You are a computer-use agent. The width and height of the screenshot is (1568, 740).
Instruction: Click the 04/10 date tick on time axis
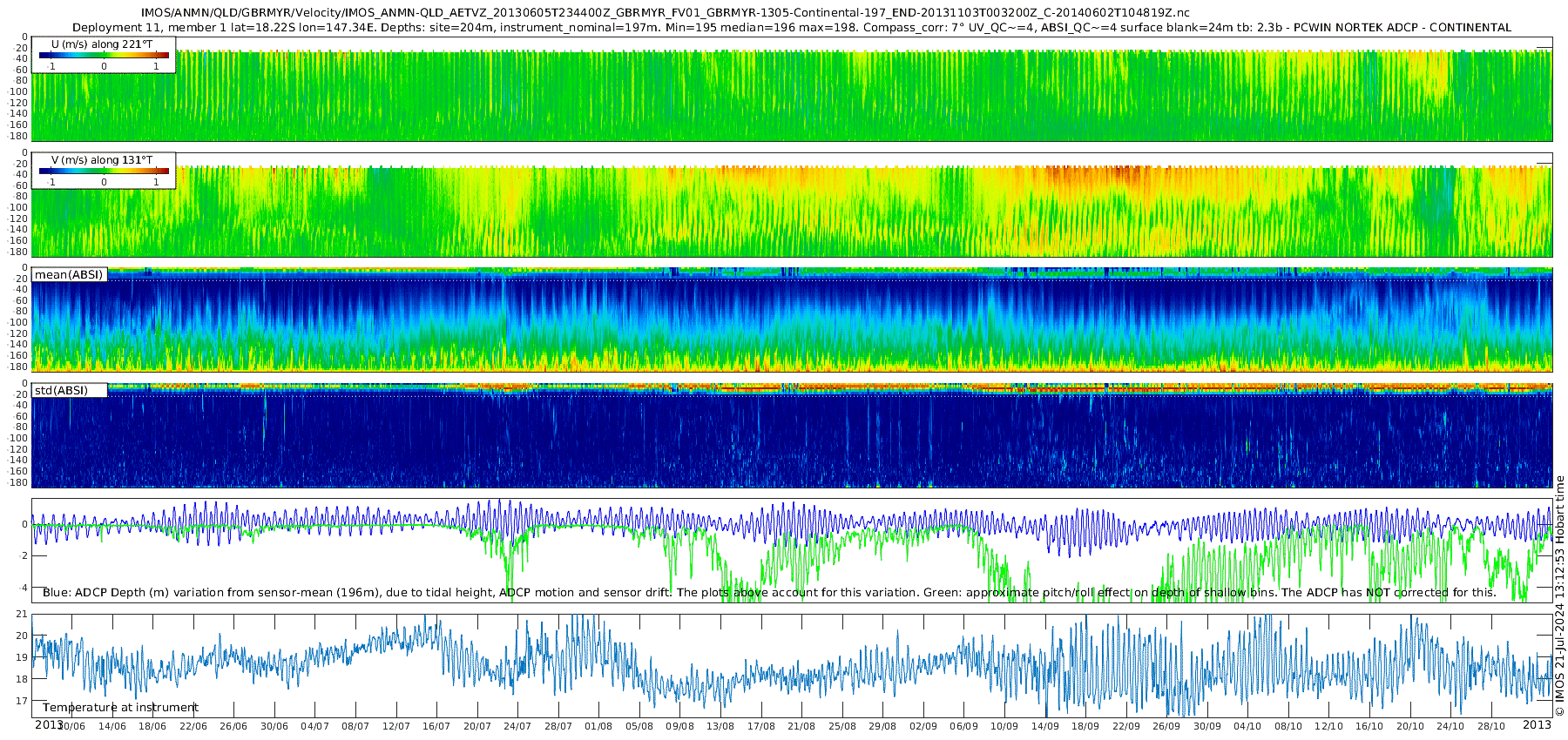click(1247, 727)
